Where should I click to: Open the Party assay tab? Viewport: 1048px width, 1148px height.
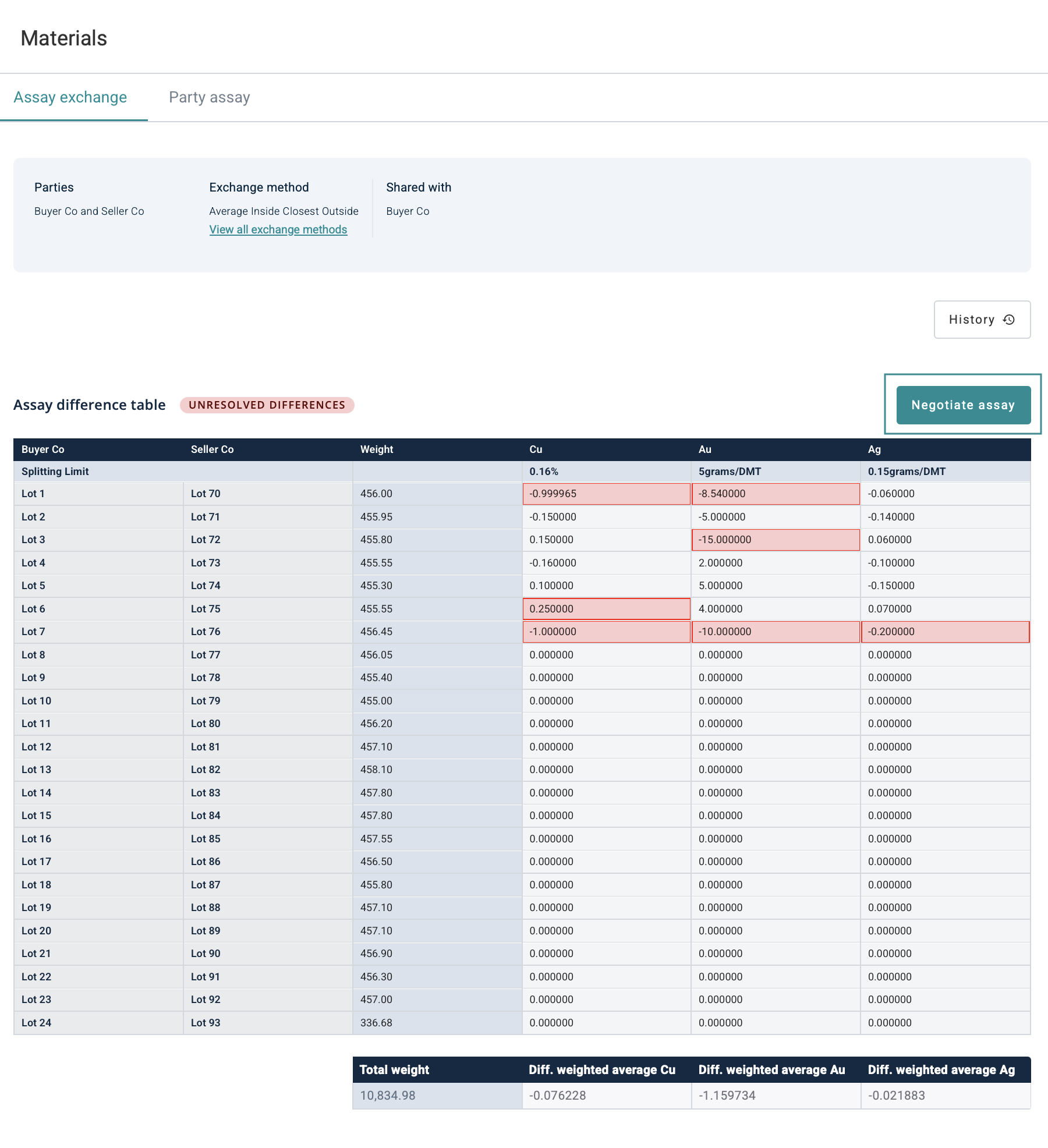209,97
